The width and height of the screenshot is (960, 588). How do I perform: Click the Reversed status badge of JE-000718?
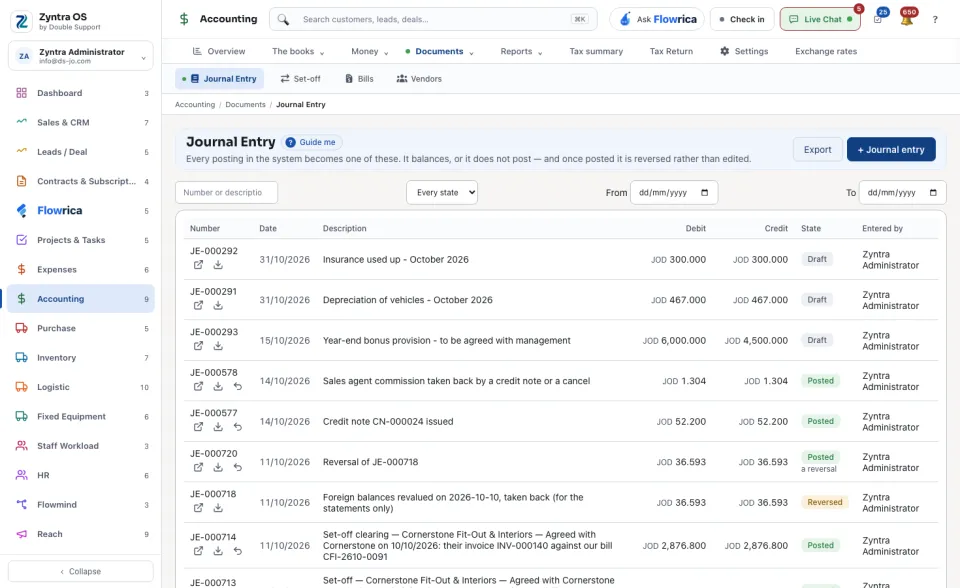[x=825, y=502]
